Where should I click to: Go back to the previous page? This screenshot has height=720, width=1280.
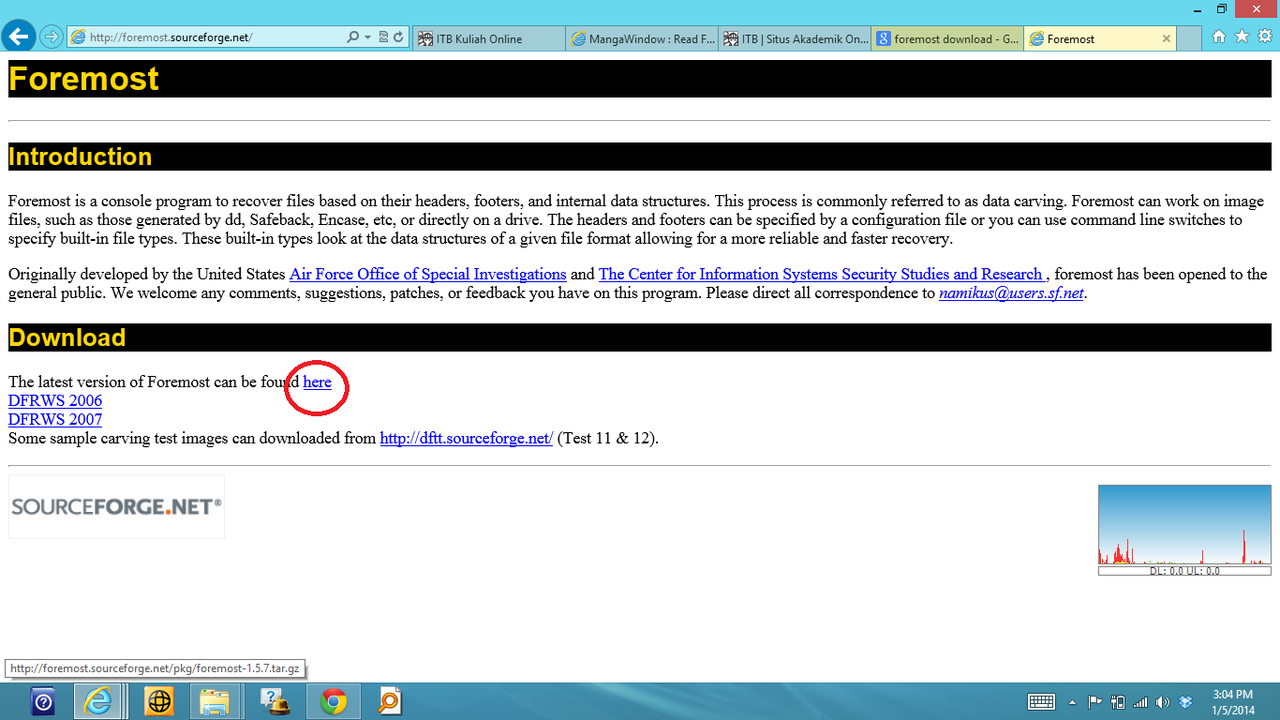17,37
